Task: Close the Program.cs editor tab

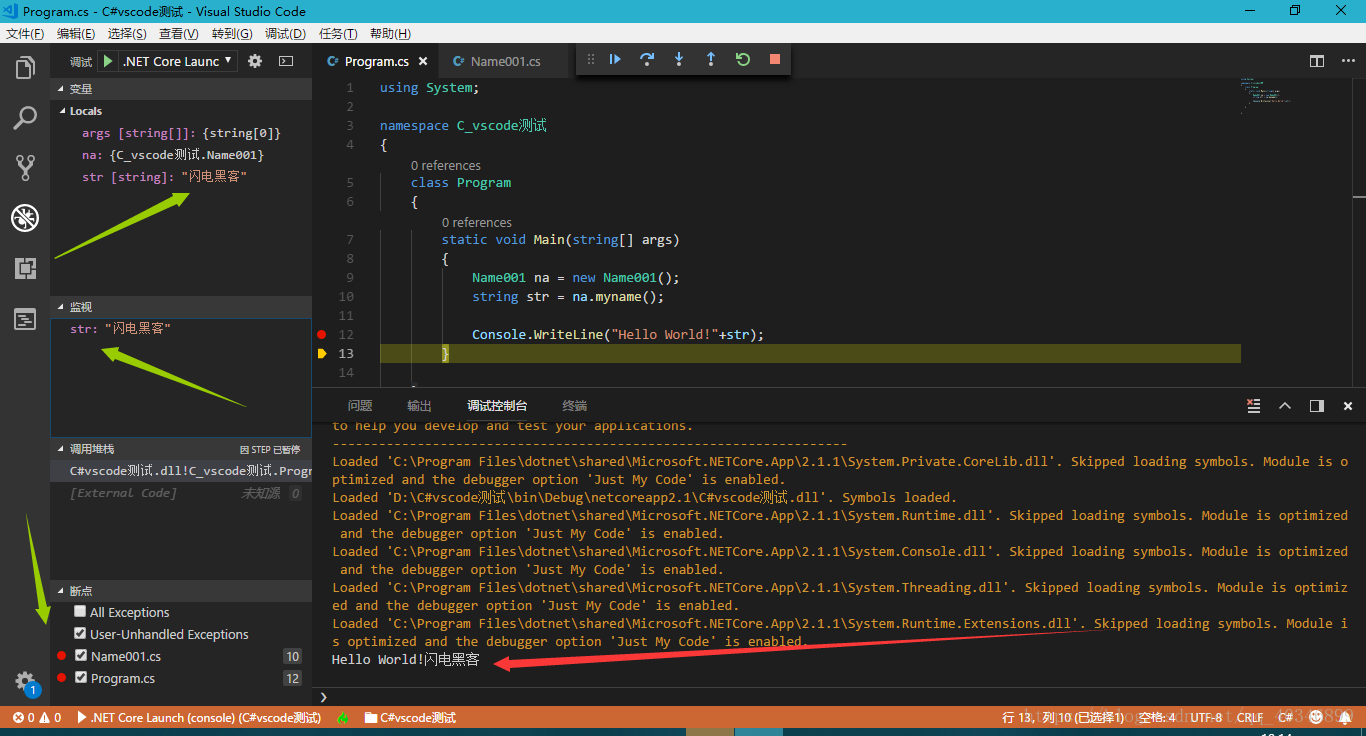Action: tap(424, 61)
